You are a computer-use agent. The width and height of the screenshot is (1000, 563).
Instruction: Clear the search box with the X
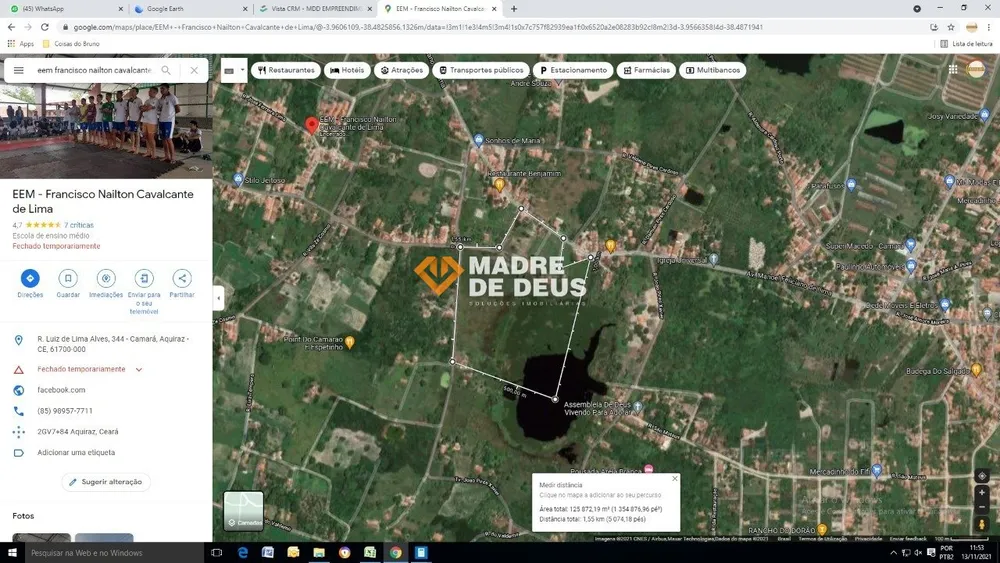(194, 70)
